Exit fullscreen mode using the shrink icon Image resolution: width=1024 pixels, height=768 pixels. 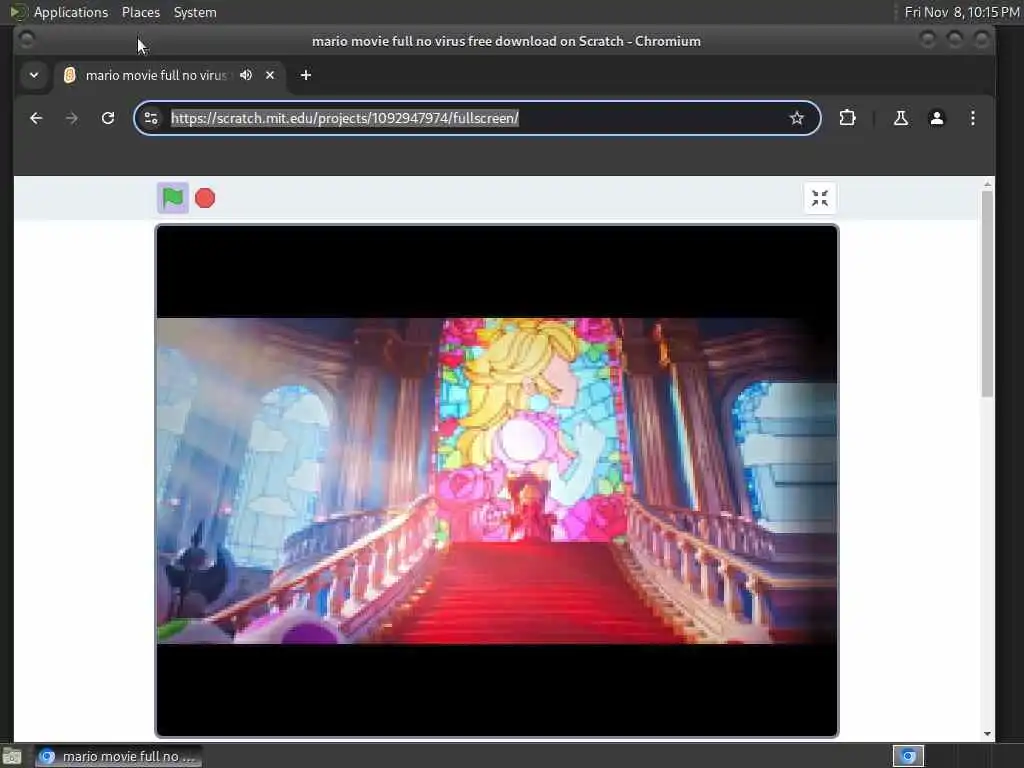coord(820,198)
